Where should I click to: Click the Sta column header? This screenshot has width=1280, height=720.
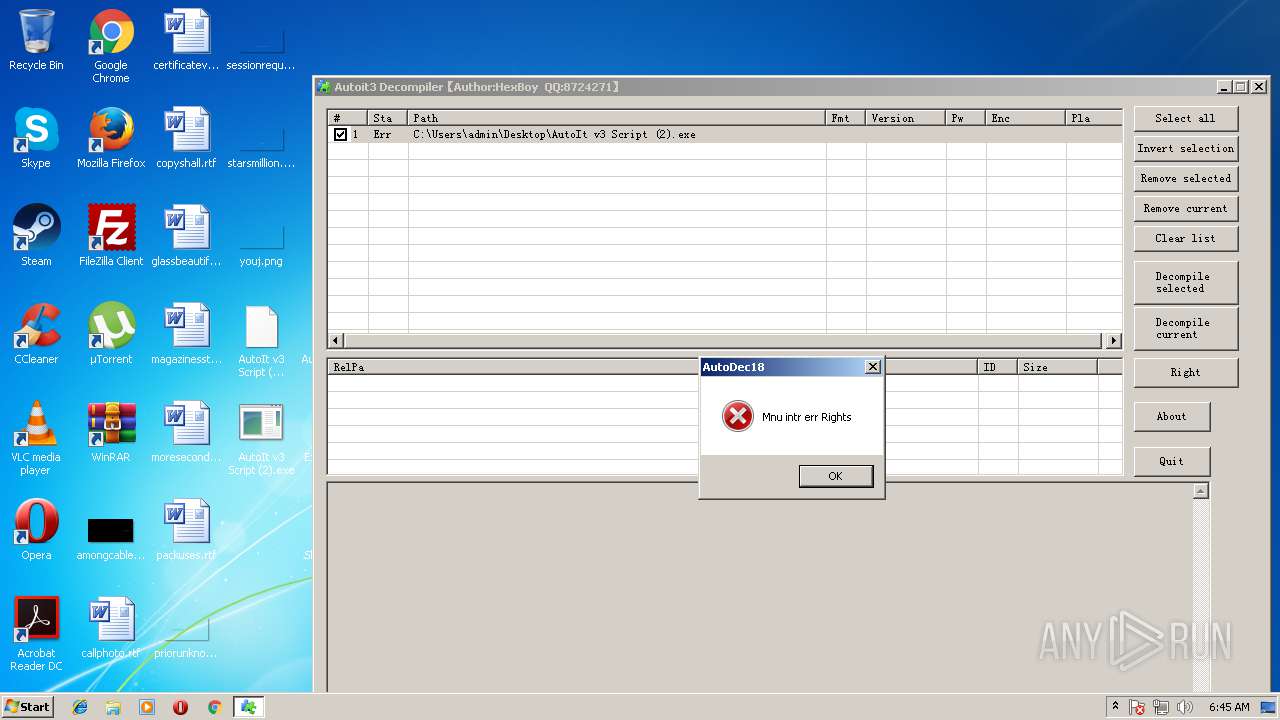point(388,118)
